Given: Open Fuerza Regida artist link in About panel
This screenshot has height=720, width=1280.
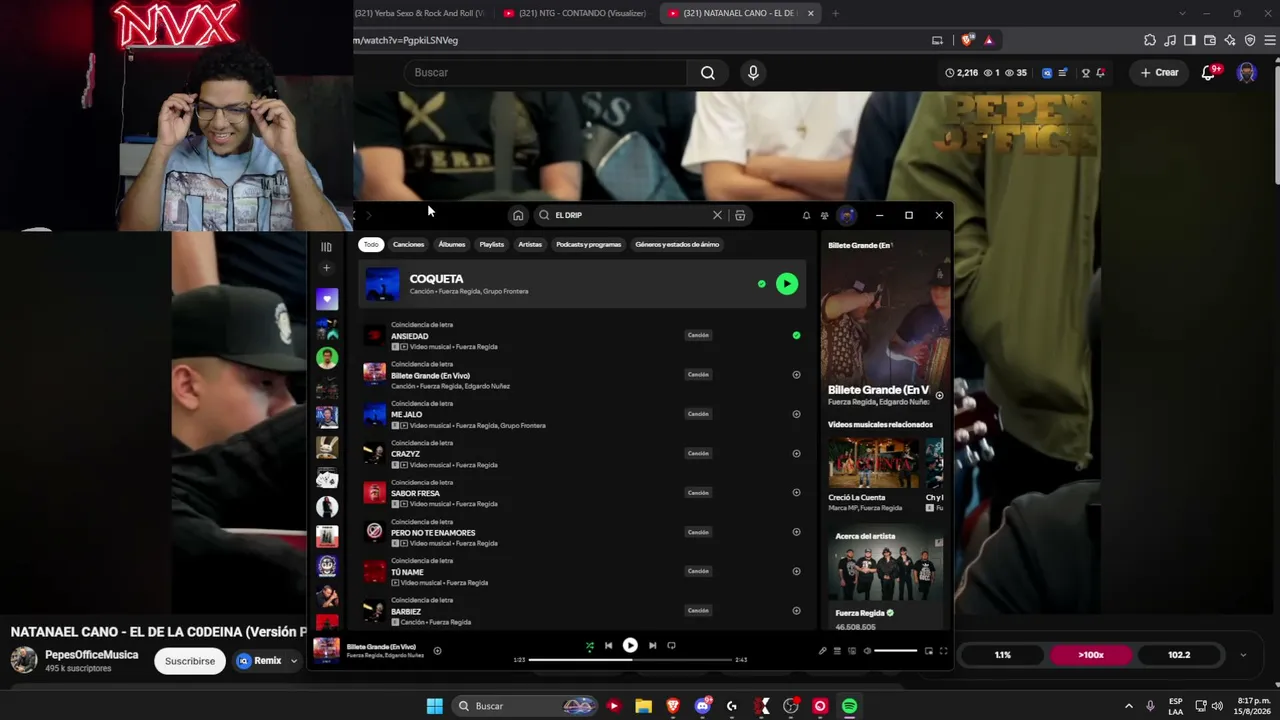Looking at the screenshot, I should pos(860,613).
